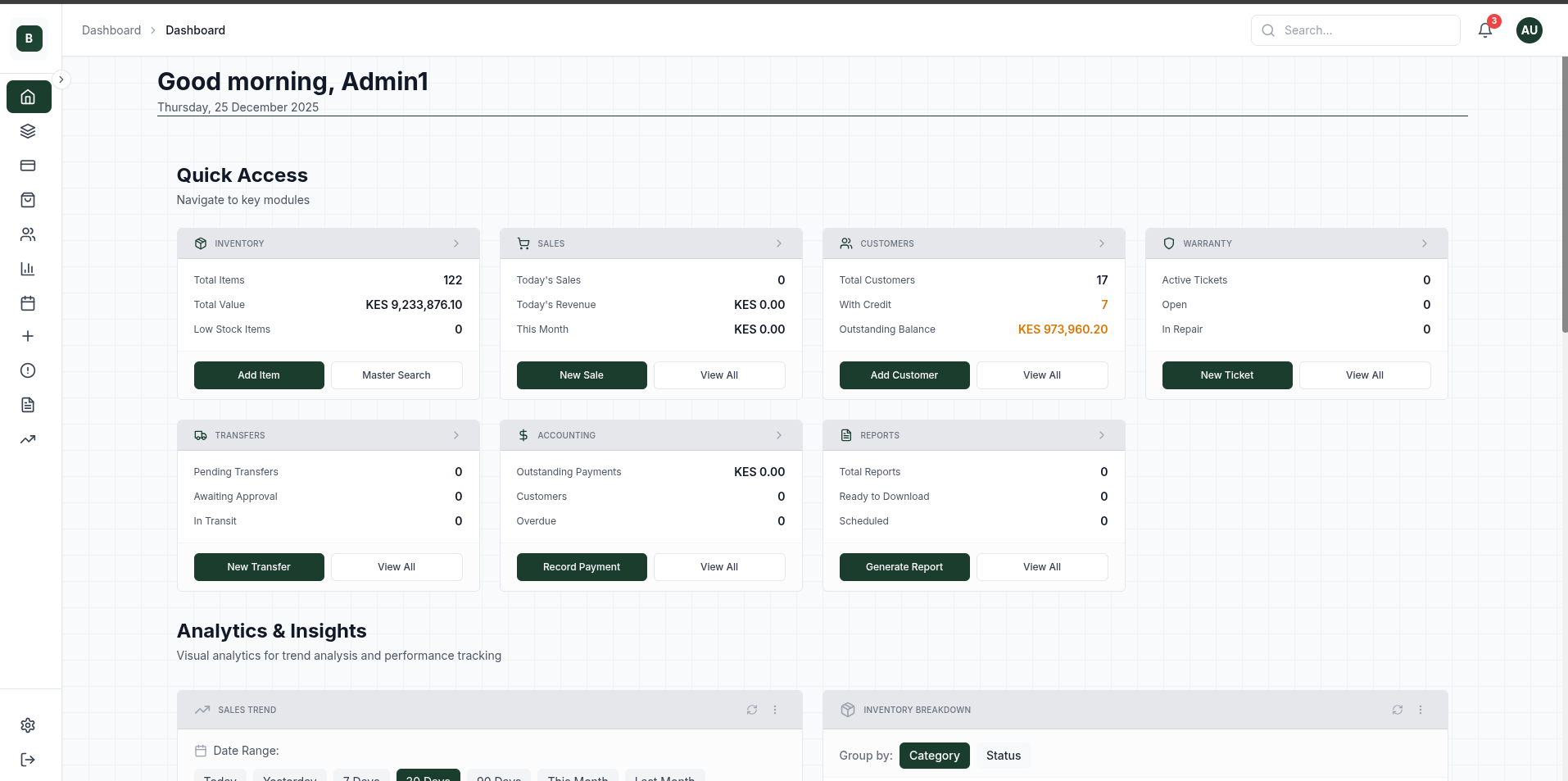Click the plus icon to create new record
Viewport: 1568px width, 781px height.
pos(28,335)
